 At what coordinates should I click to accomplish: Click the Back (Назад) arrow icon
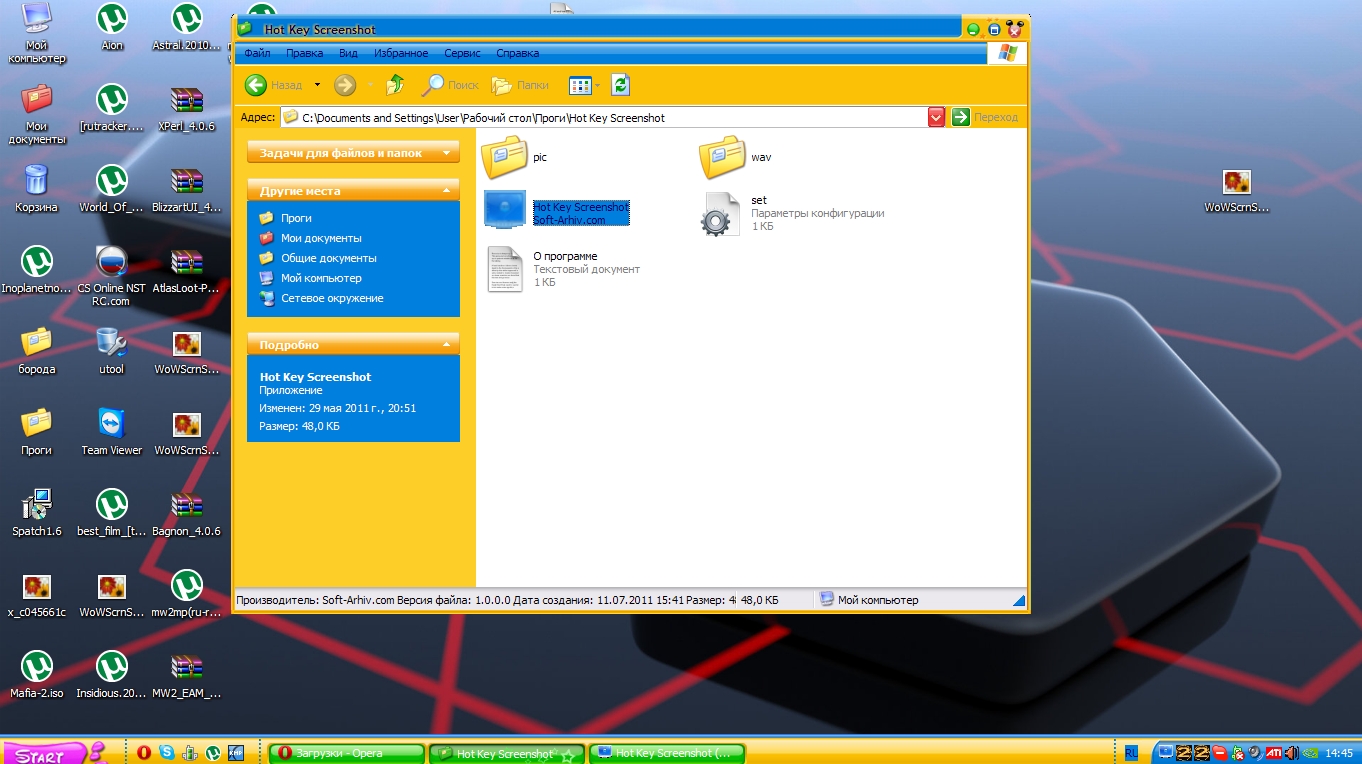[x=256, y=85]
